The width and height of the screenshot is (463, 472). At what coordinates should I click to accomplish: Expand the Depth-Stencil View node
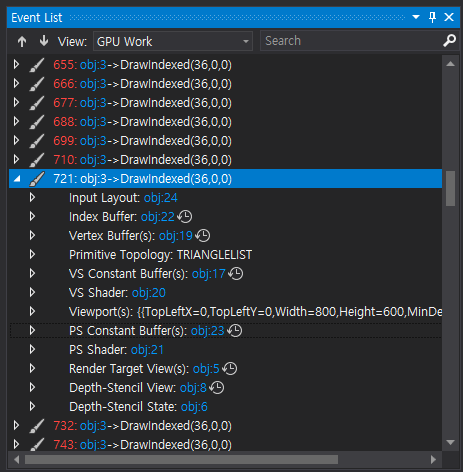(32, 387)
